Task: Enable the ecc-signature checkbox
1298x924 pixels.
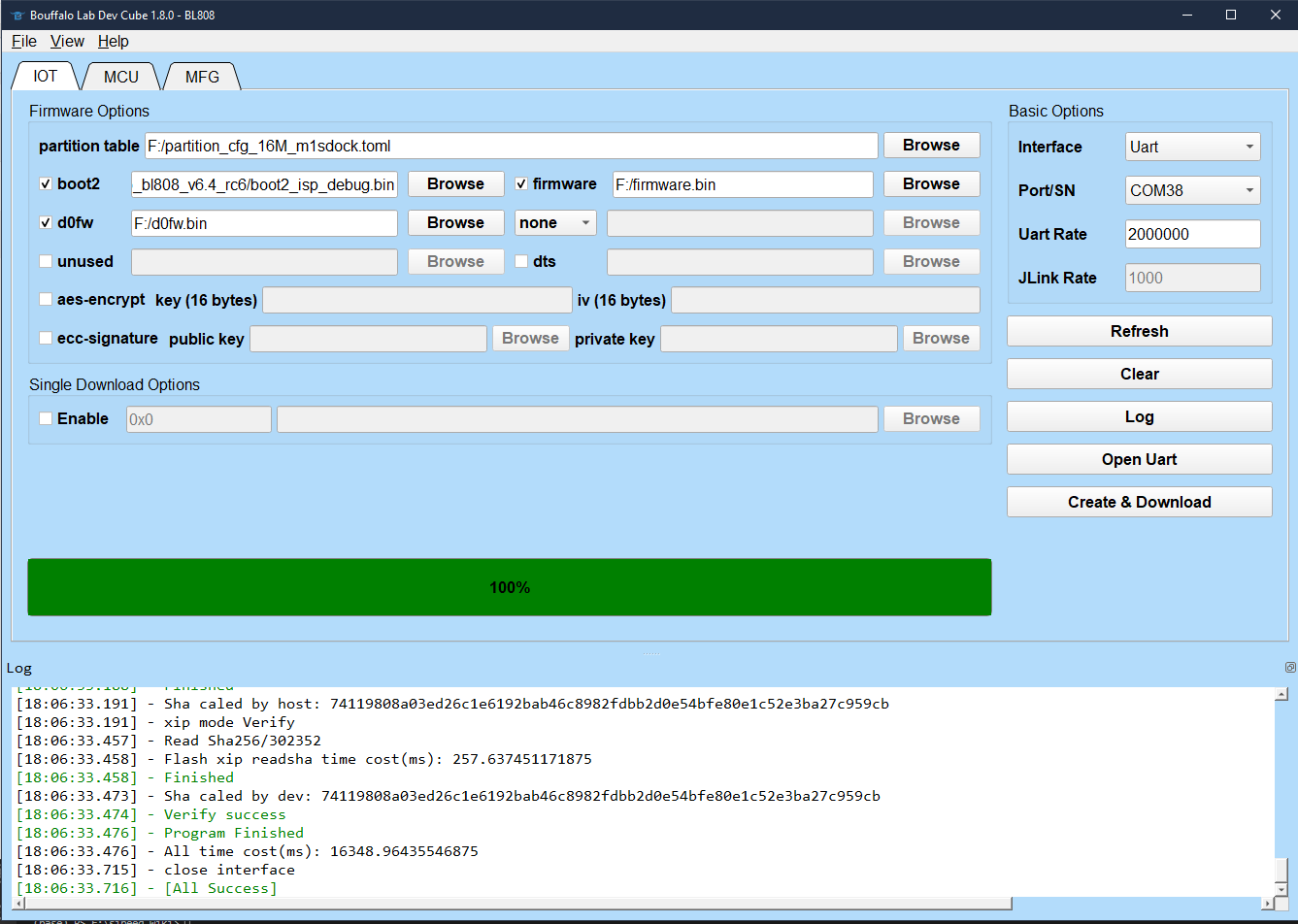Action: [45, 338]
